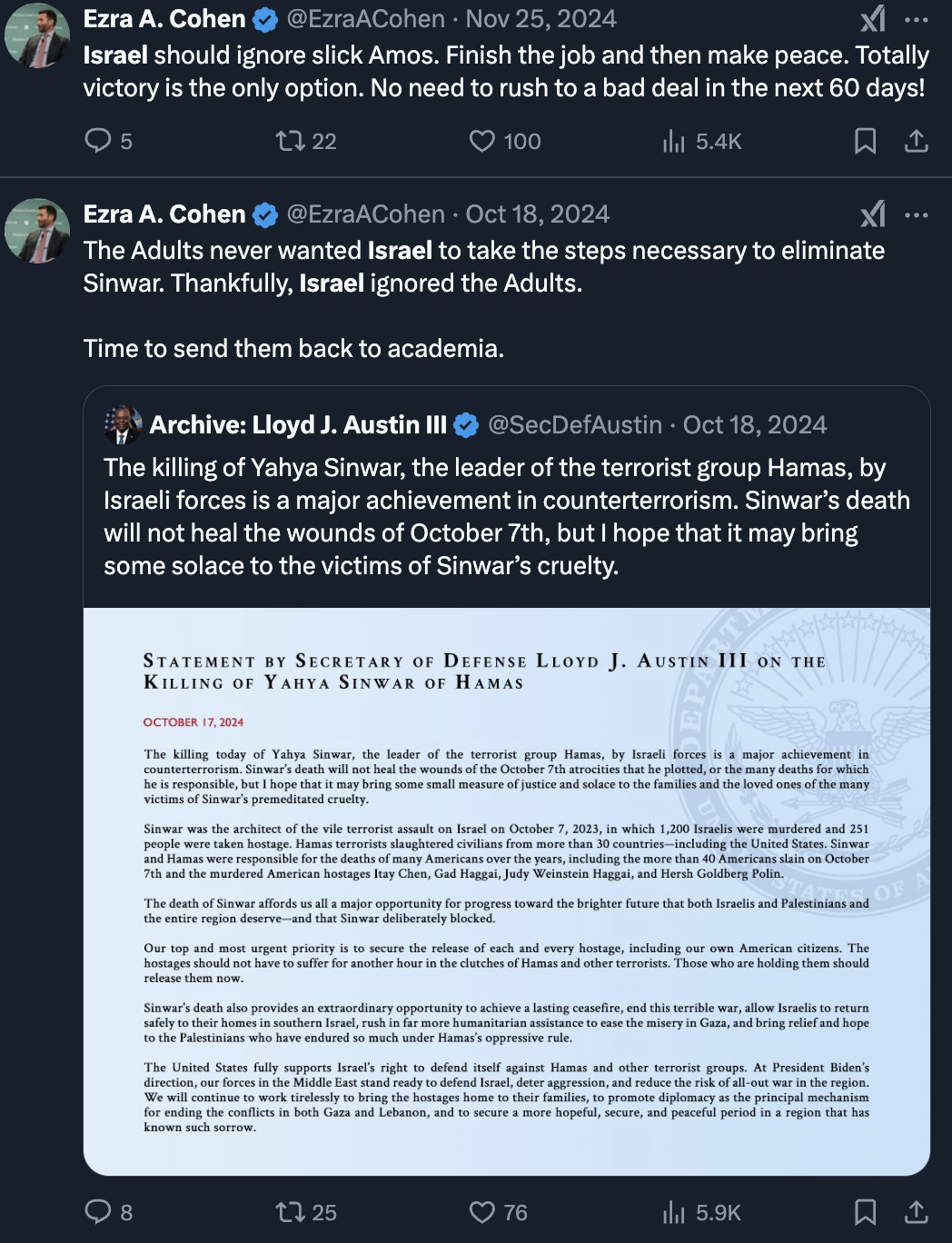Like the Nov 25 post with 100 likes
The image size is (952, 1243).
point(482,141)
